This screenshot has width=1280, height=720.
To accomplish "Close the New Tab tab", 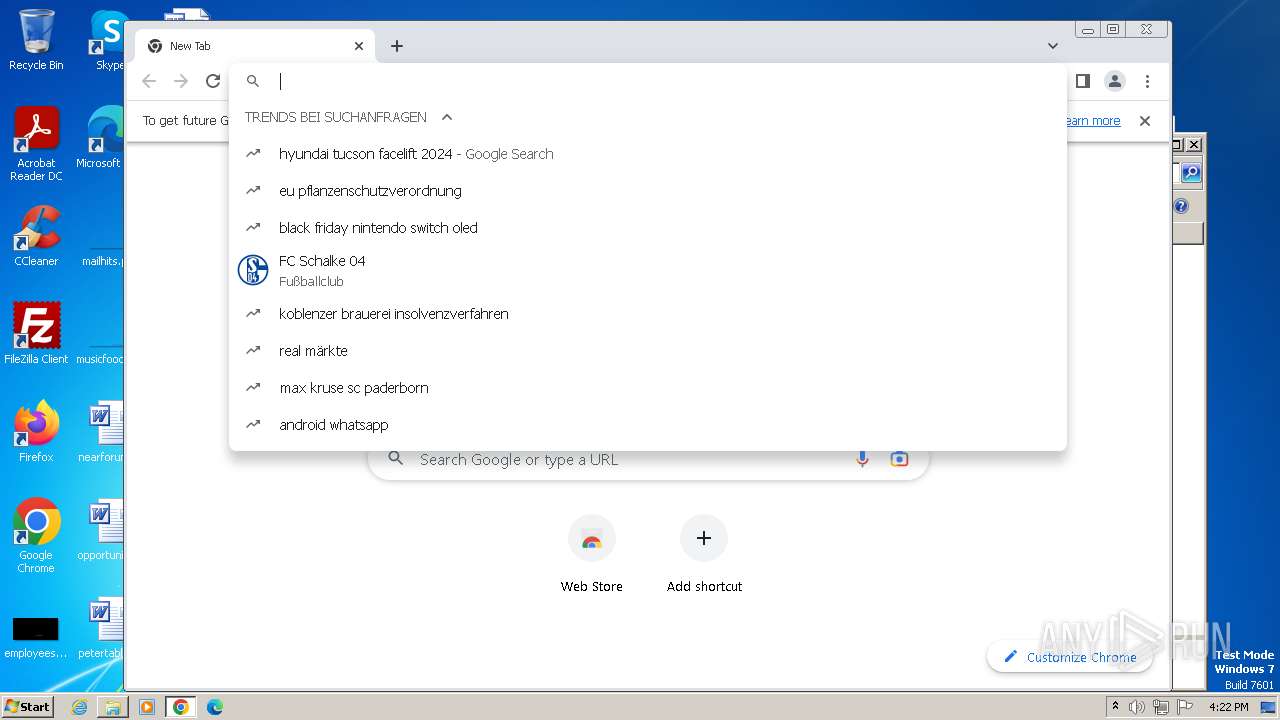I will [359, 46].
